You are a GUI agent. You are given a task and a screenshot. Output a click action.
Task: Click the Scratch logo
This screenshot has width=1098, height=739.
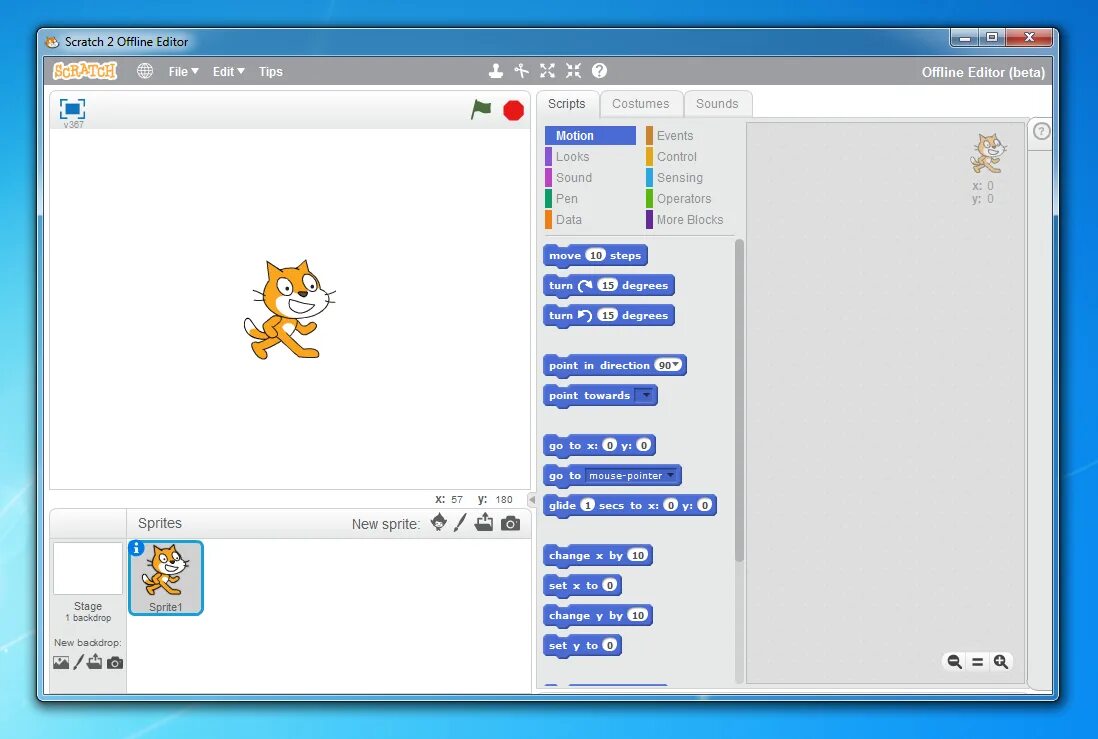85,71
